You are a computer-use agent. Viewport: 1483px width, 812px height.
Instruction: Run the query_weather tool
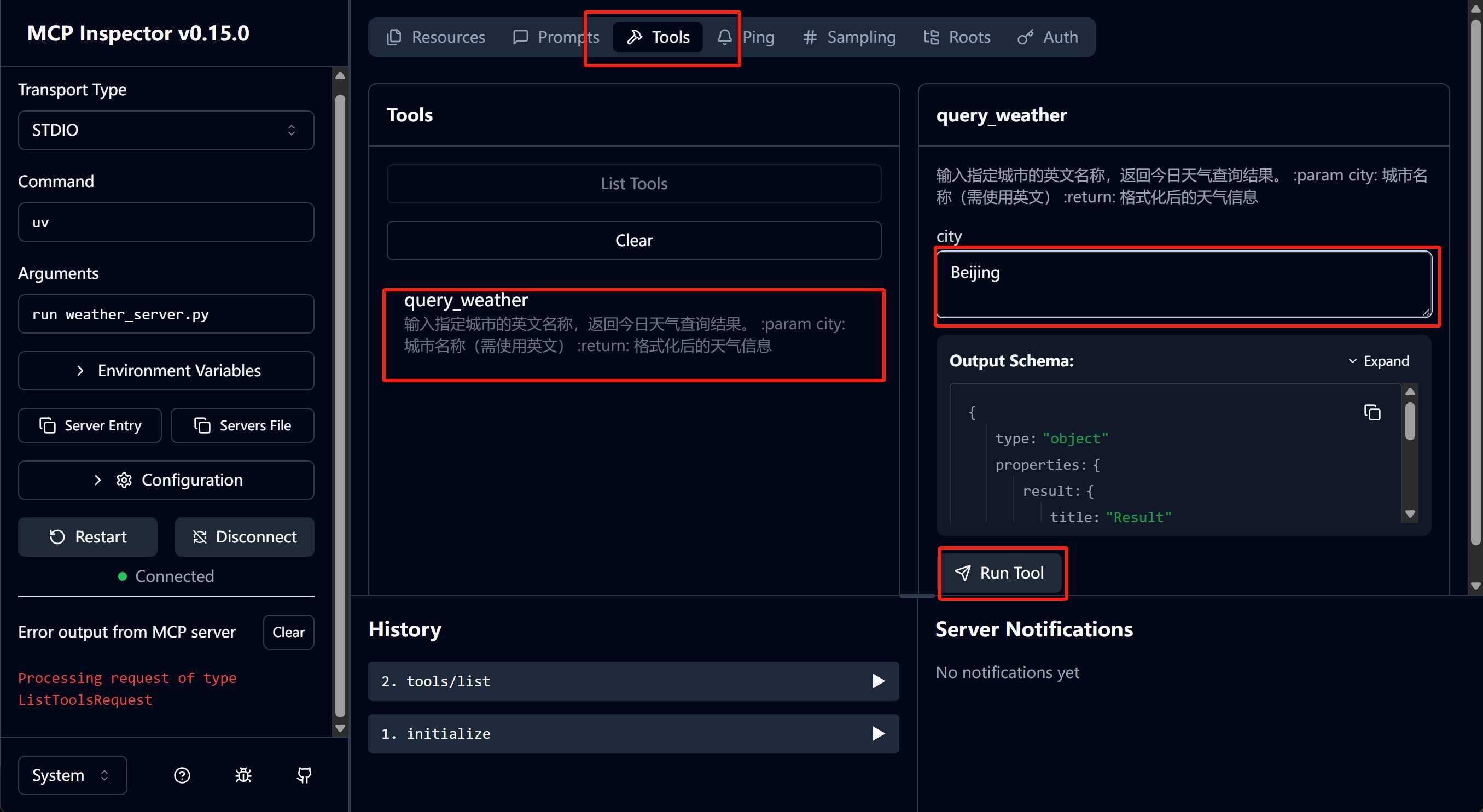click(x=1000, y=573)
